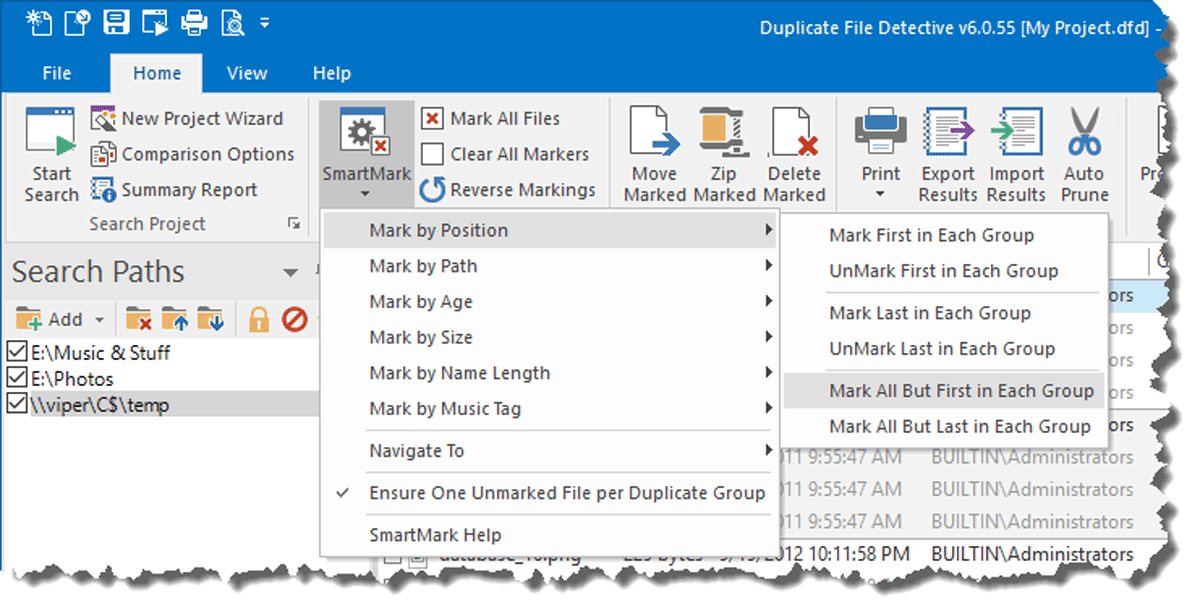Click Import Results
Screen dimensions: 1200x611
tap(1016, 155)
